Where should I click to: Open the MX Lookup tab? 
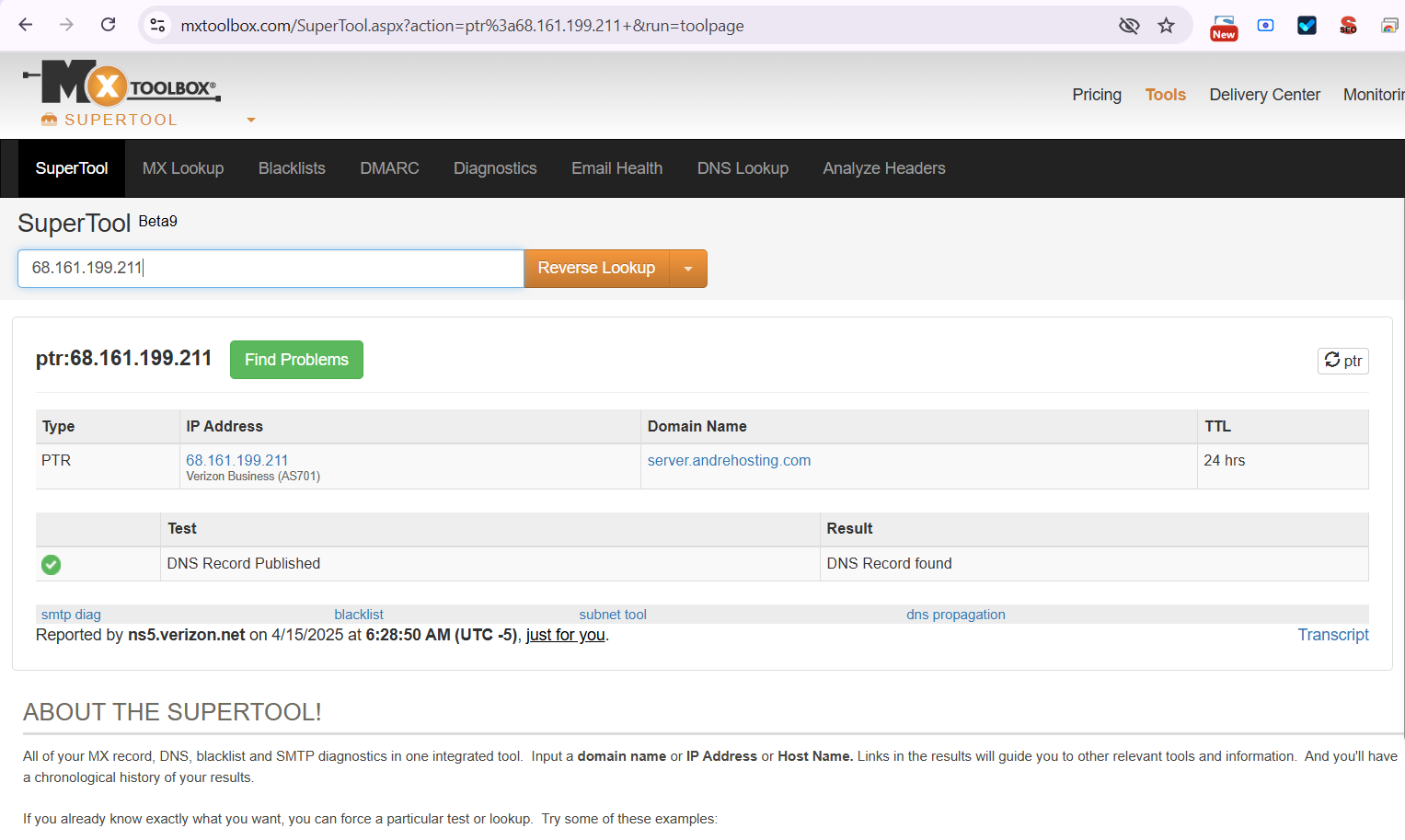(x=183, y=168)
